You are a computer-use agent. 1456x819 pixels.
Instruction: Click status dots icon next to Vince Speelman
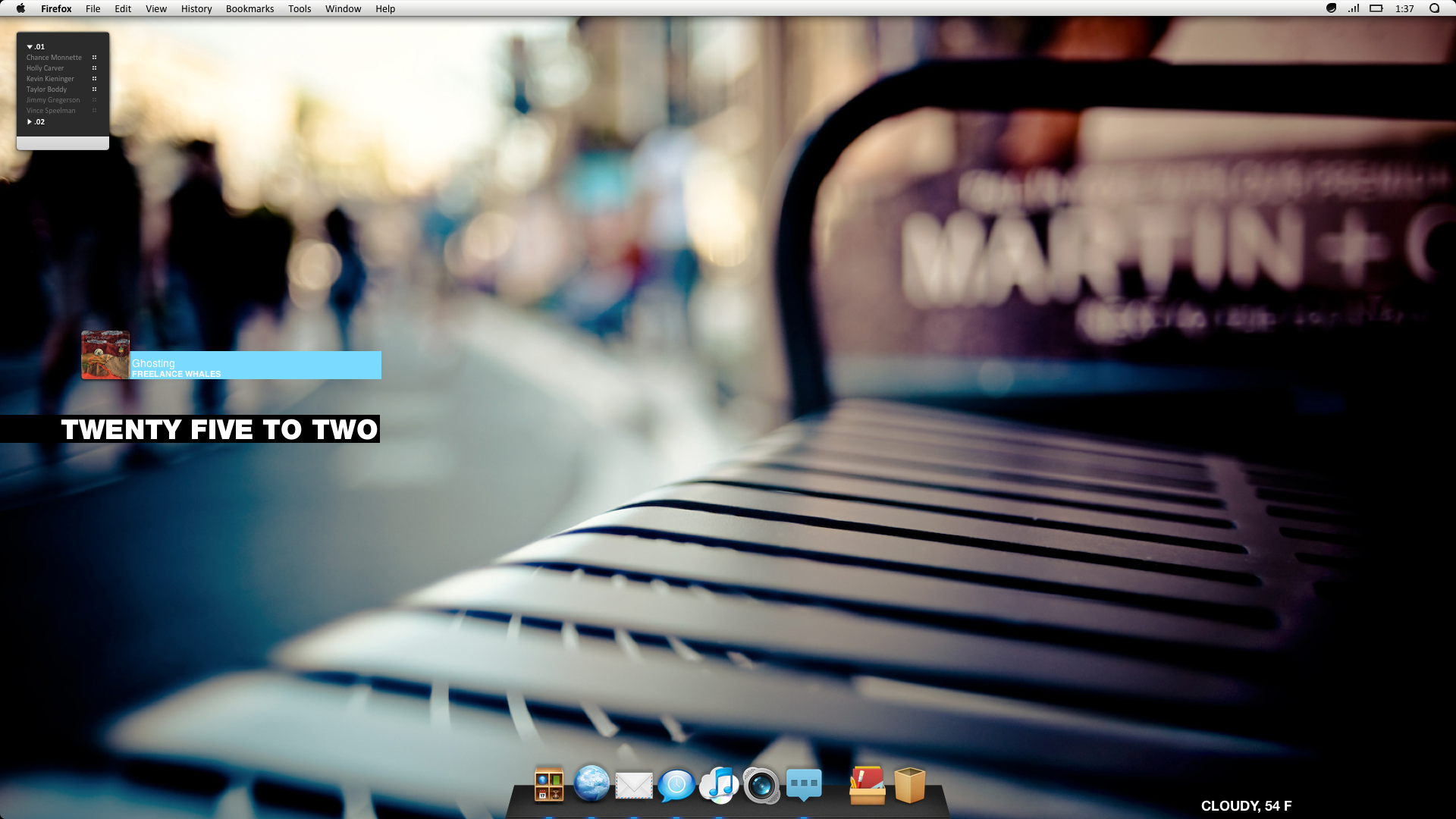pyautogui.click(x=95, y=111)
